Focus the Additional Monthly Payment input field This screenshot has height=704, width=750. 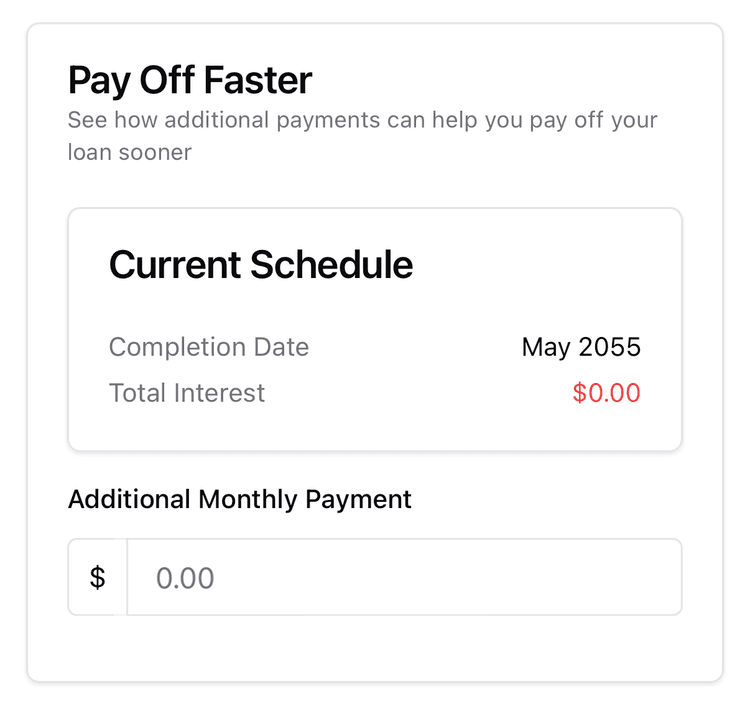pos(404,577)
